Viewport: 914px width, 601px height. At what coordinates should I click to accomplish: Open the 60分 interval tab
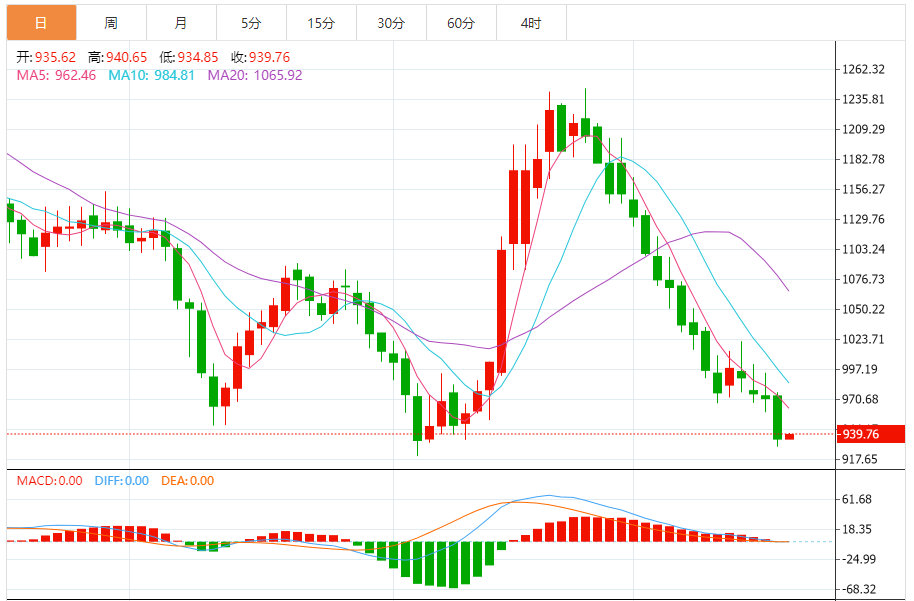(461, 23)
